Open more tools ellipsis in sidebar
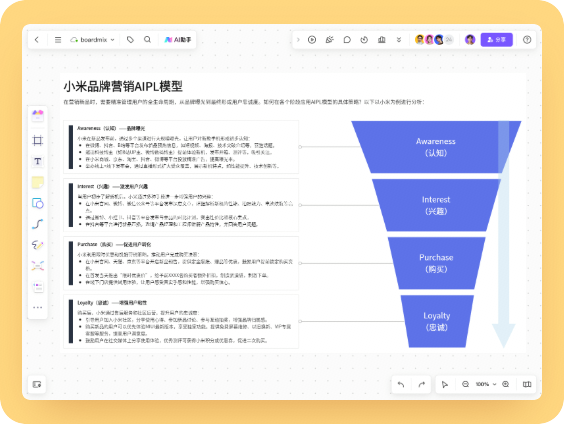 (x=38, y=307)
